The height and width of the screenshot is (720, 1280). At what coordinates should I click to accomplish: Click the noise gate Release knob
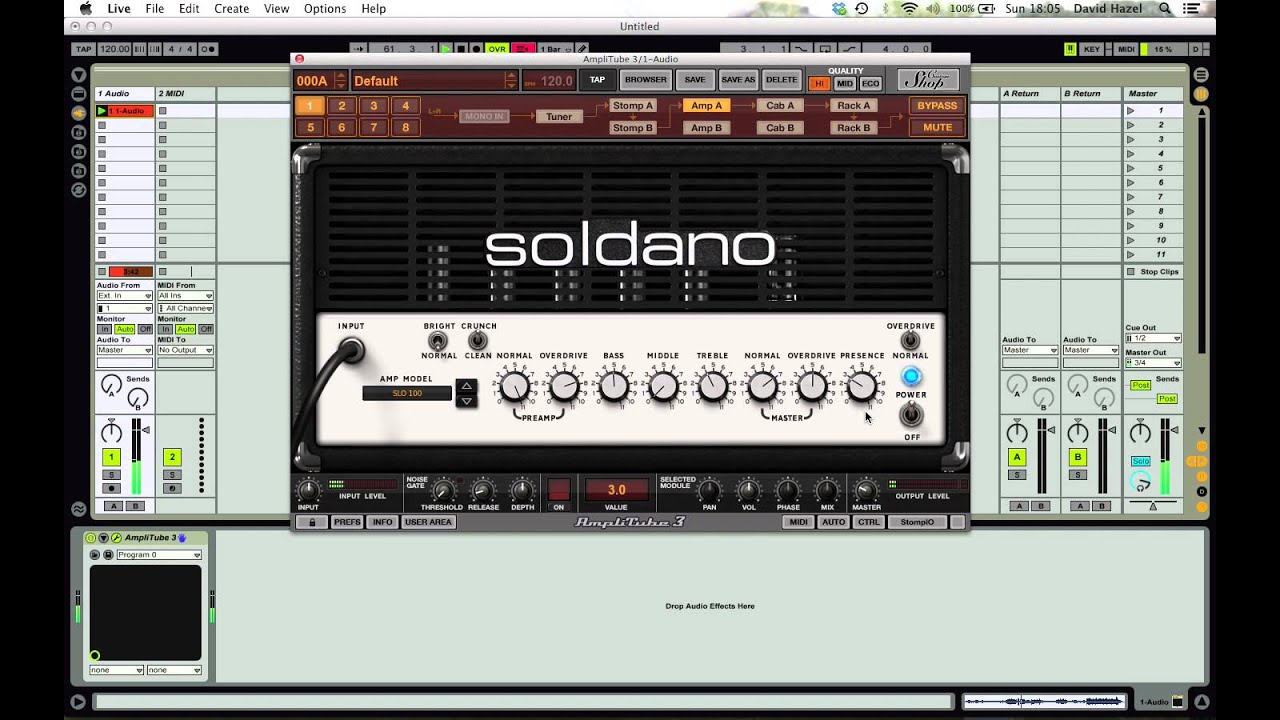coord(483,491)
